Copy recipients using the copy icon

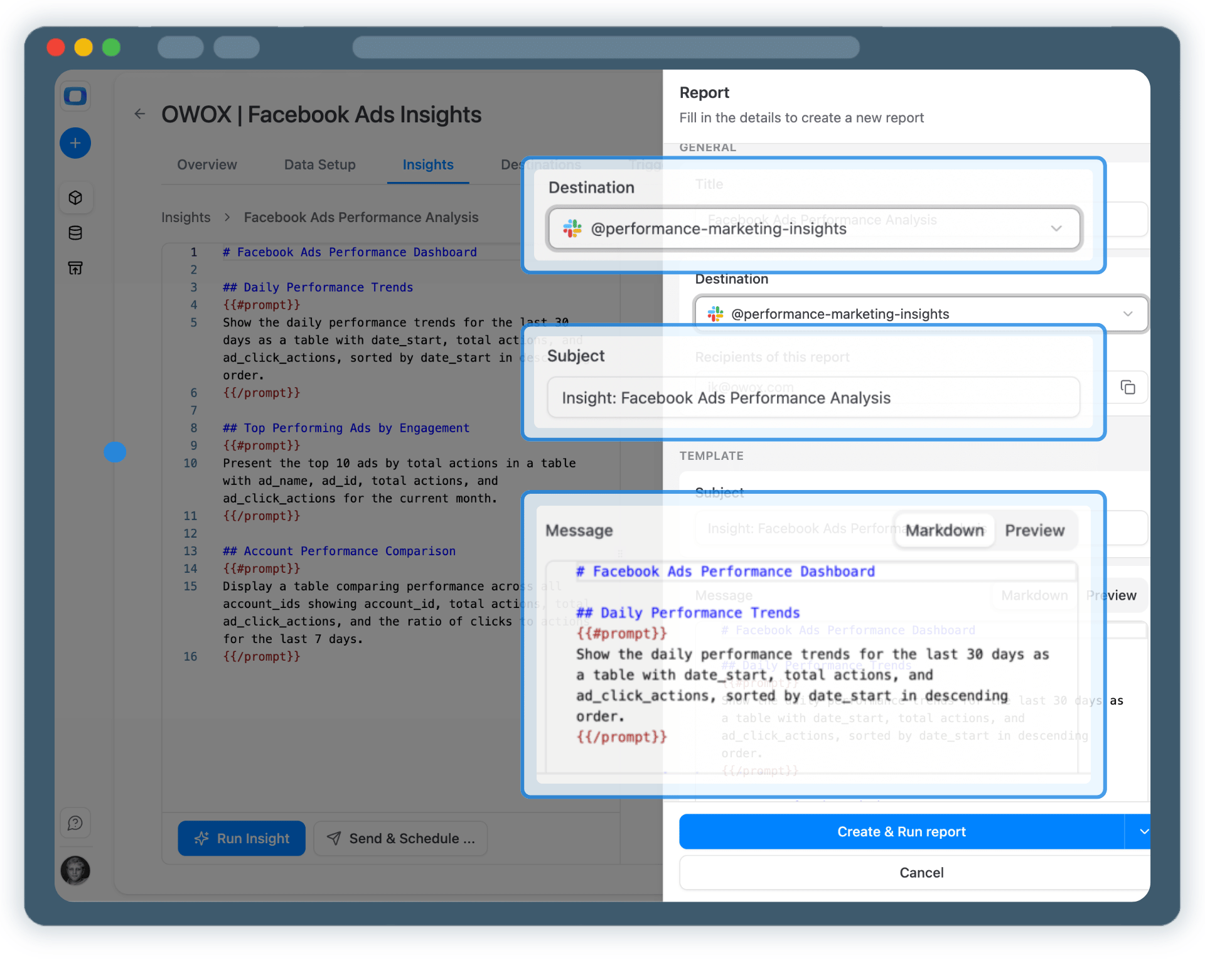[x=1128, y=387]
